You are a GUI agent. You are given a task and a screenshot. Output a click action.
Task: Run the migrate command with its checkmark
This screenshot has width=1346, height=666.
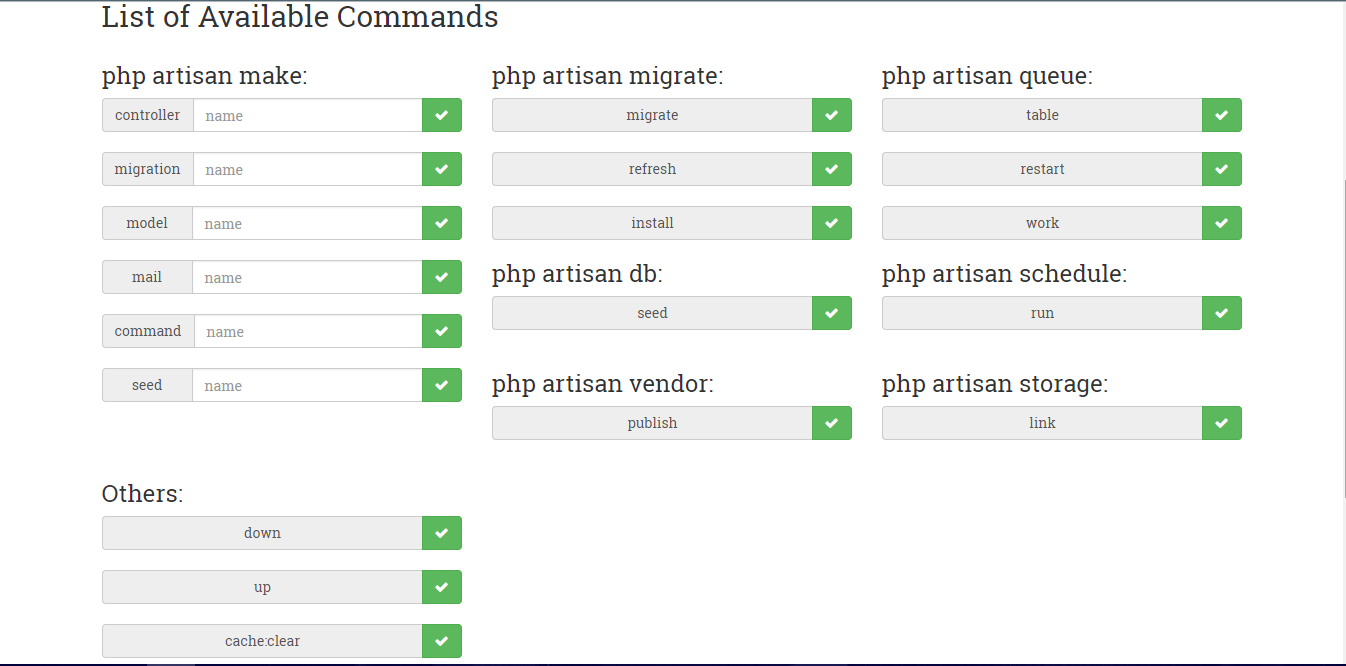831,115
